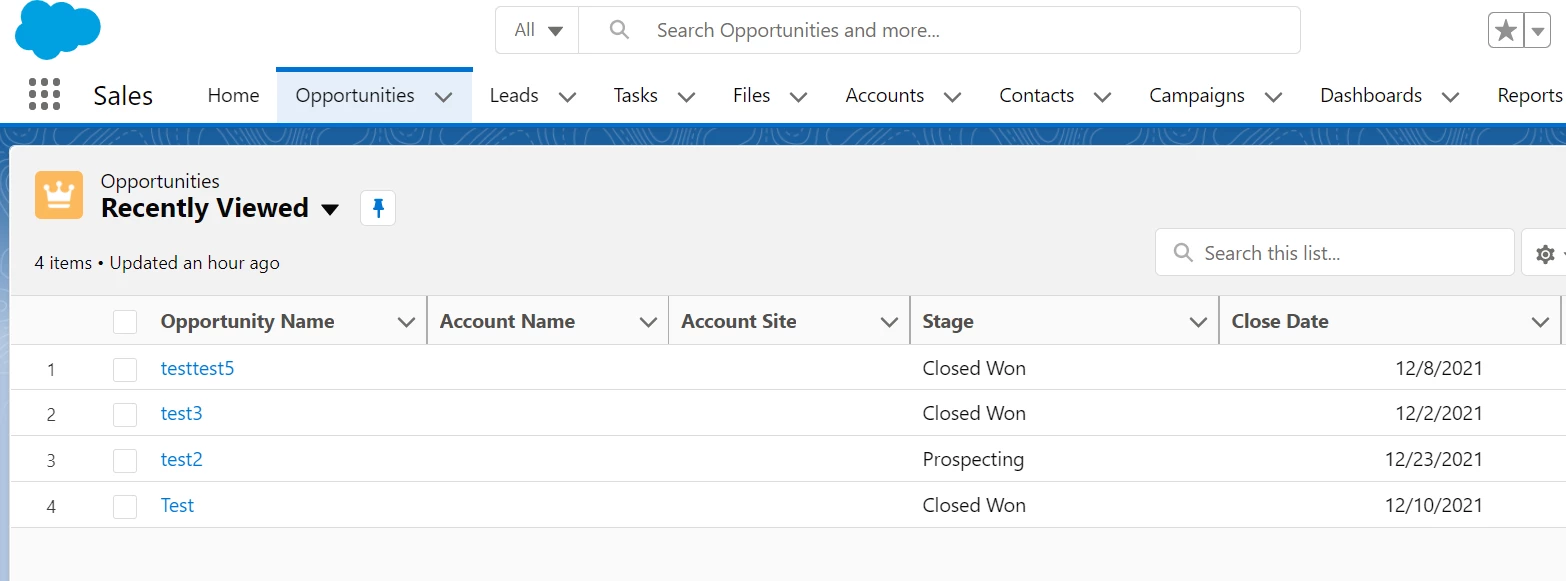1566x581 pixels.
Task: Open the test3 opportunity link
Action: point(181,414)
